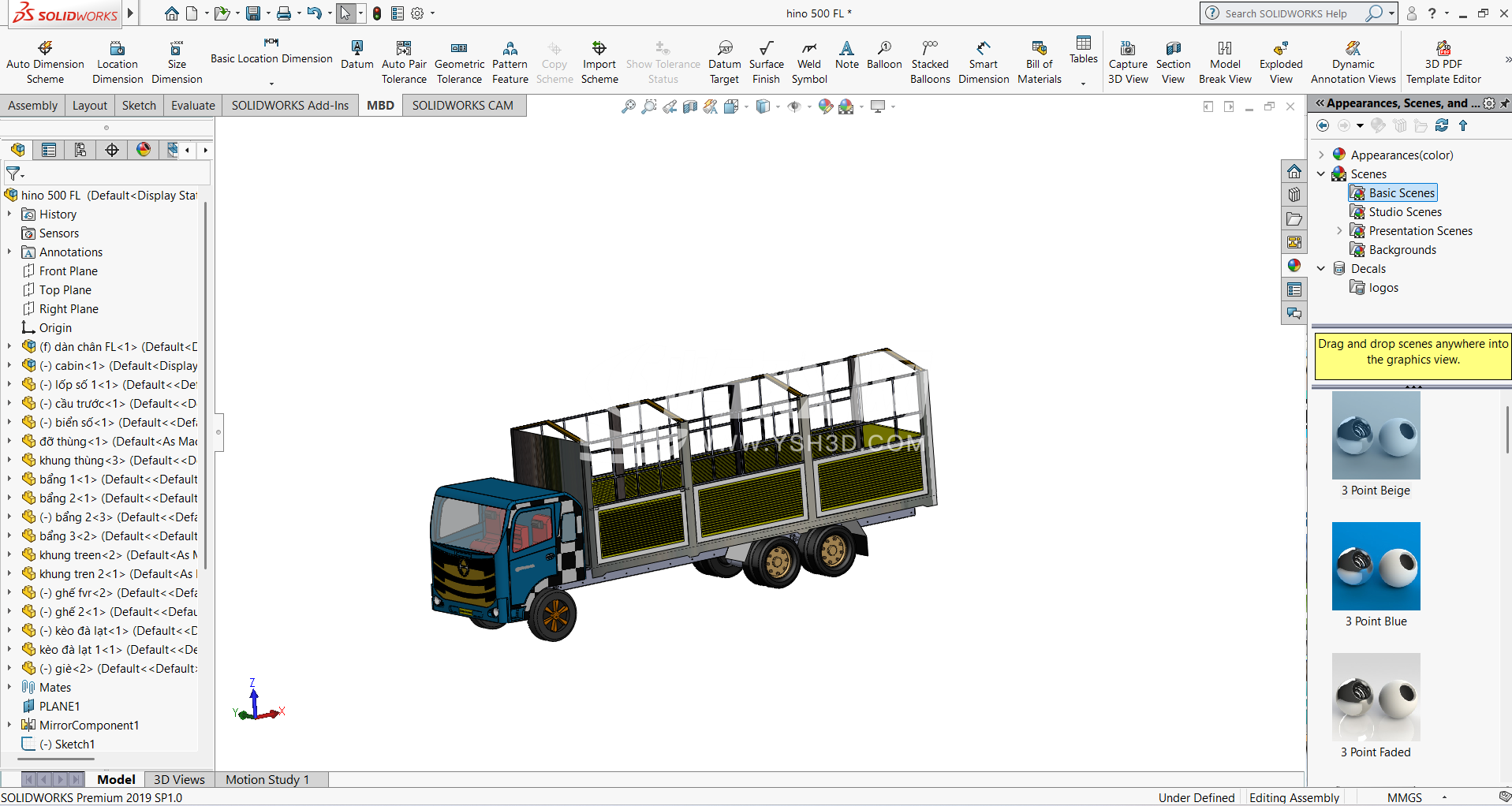Open the Evaluate tab
This screenshot has height=806, width=1512.
(x=193, y=105)
